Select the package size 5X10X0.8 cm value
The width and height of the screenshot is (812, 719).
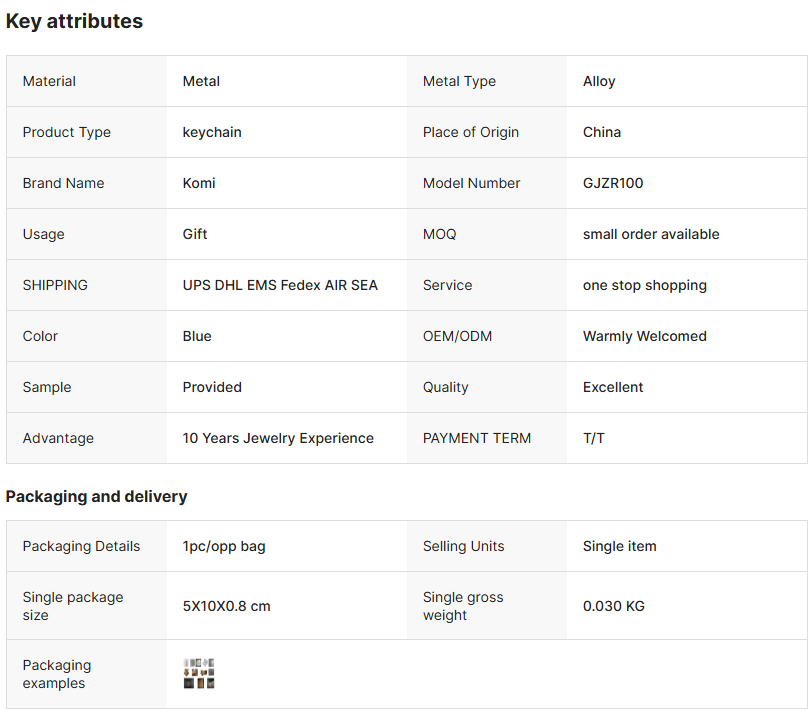pyautogui.click(x=226, y=606)
